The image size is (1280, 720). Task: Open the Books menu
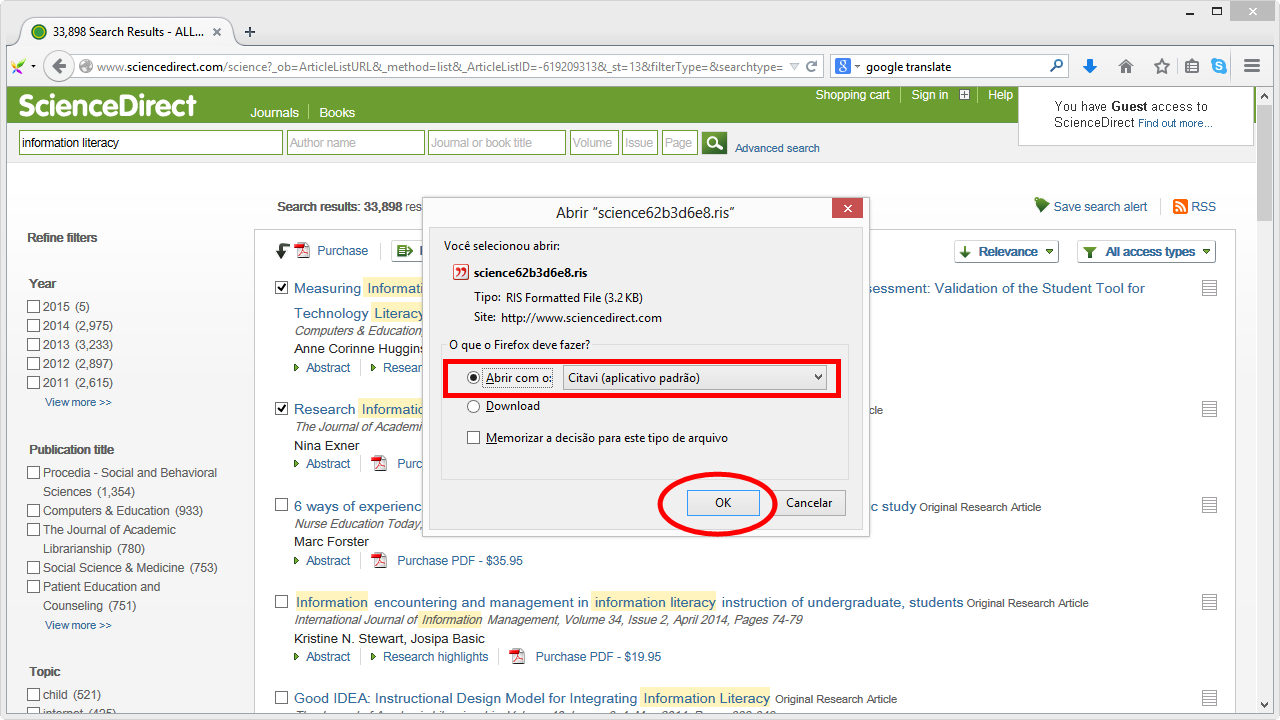(x=337, y=113)
